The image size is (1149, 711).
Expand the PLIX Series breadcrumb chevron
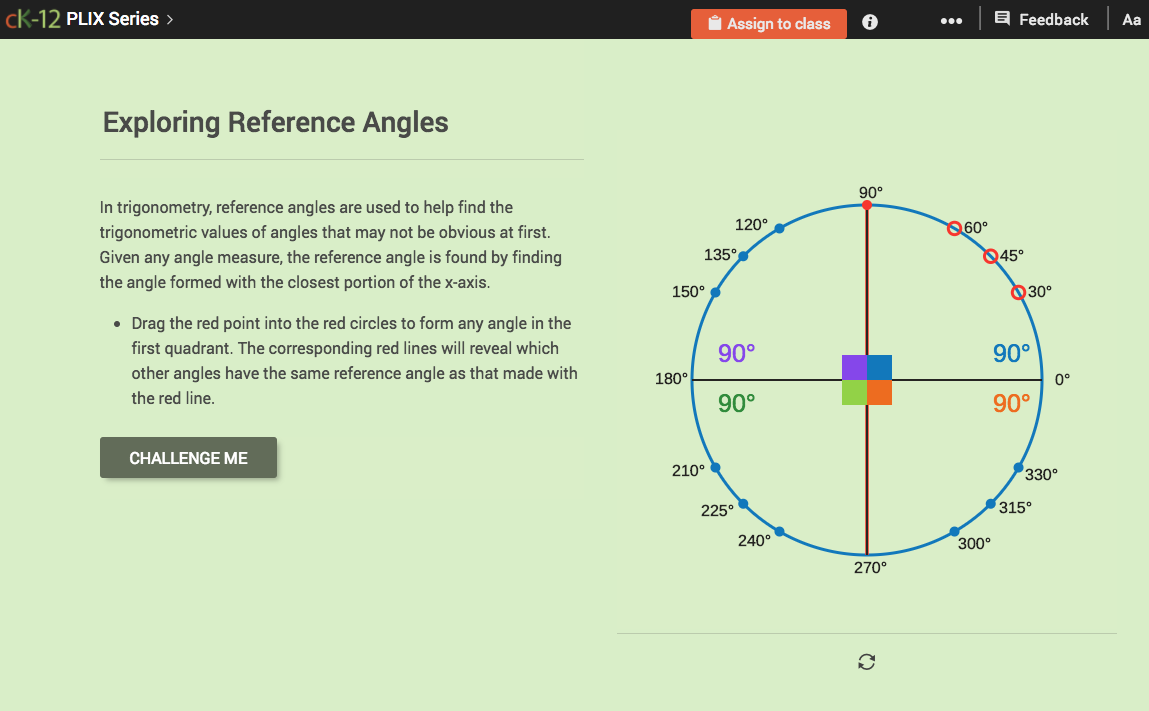pos(170,18)
